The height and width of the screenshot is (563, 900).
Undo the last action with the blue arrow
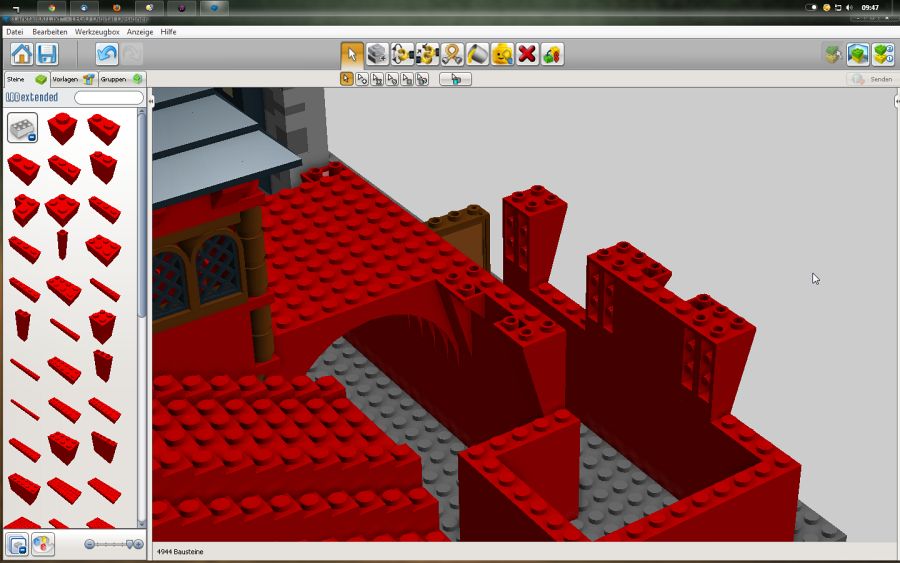click(x=107, y=54)
